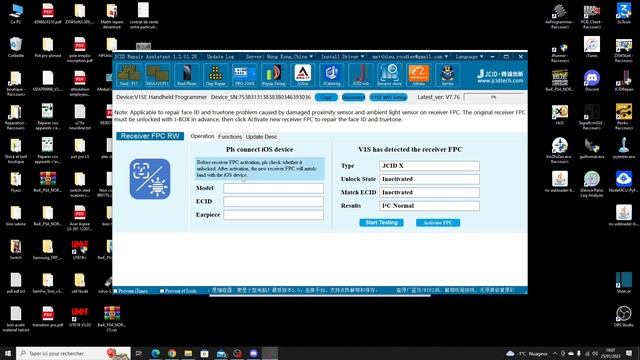Expand the account email dropdown
Screen dimensions: 640x360
410,57
